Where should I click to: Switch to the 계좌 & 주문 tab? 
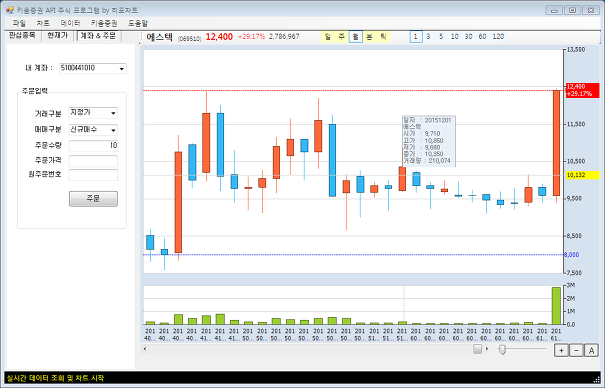(98, 36)
